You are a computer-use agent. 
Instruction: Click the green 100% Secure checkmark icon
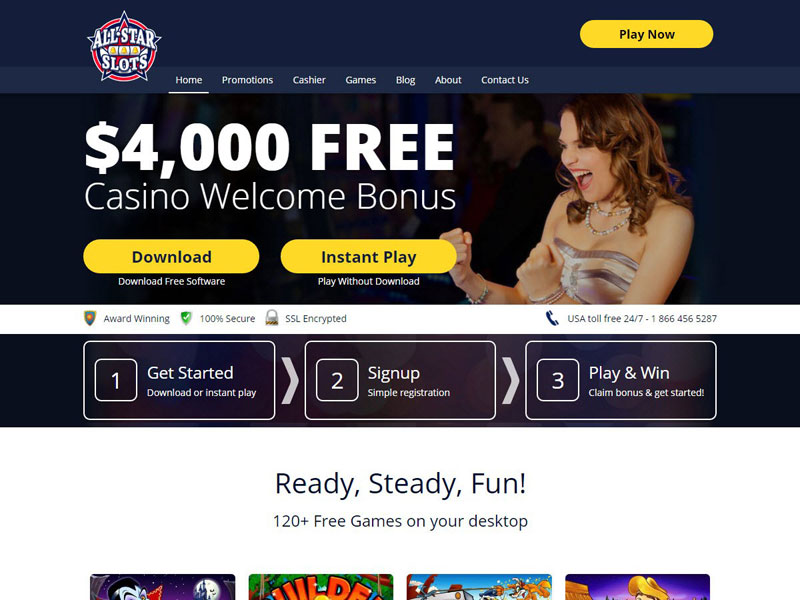(x=186, y=318)
